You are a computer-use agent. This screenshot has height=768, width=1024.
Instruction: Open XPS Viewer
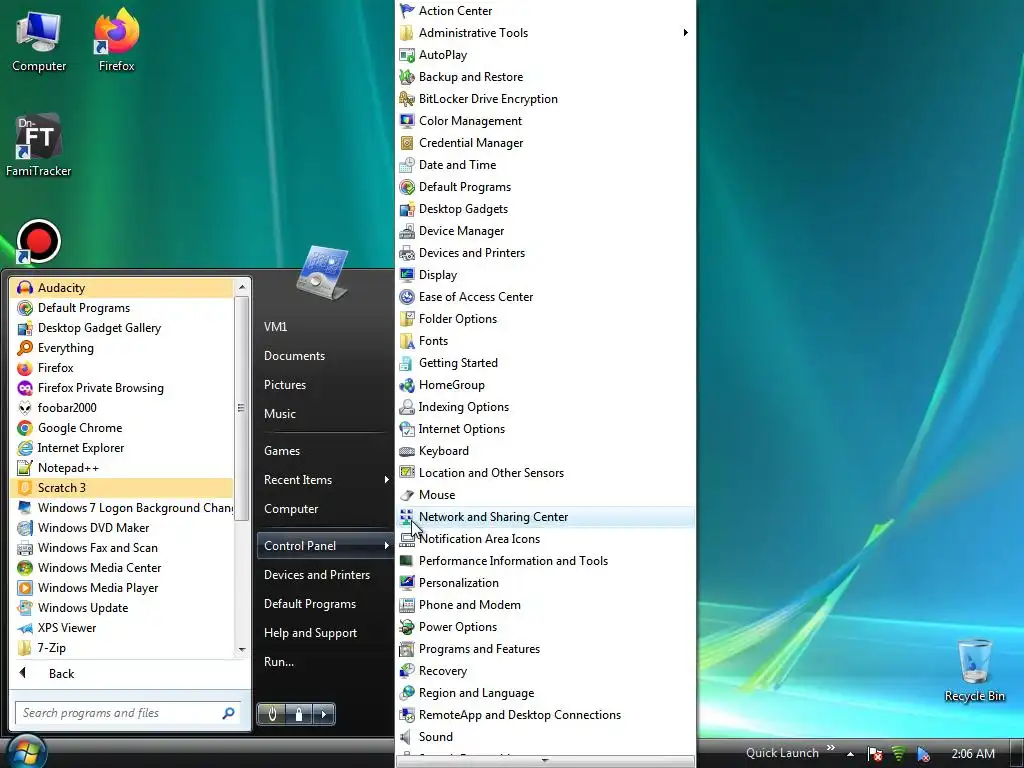[122, 628]
